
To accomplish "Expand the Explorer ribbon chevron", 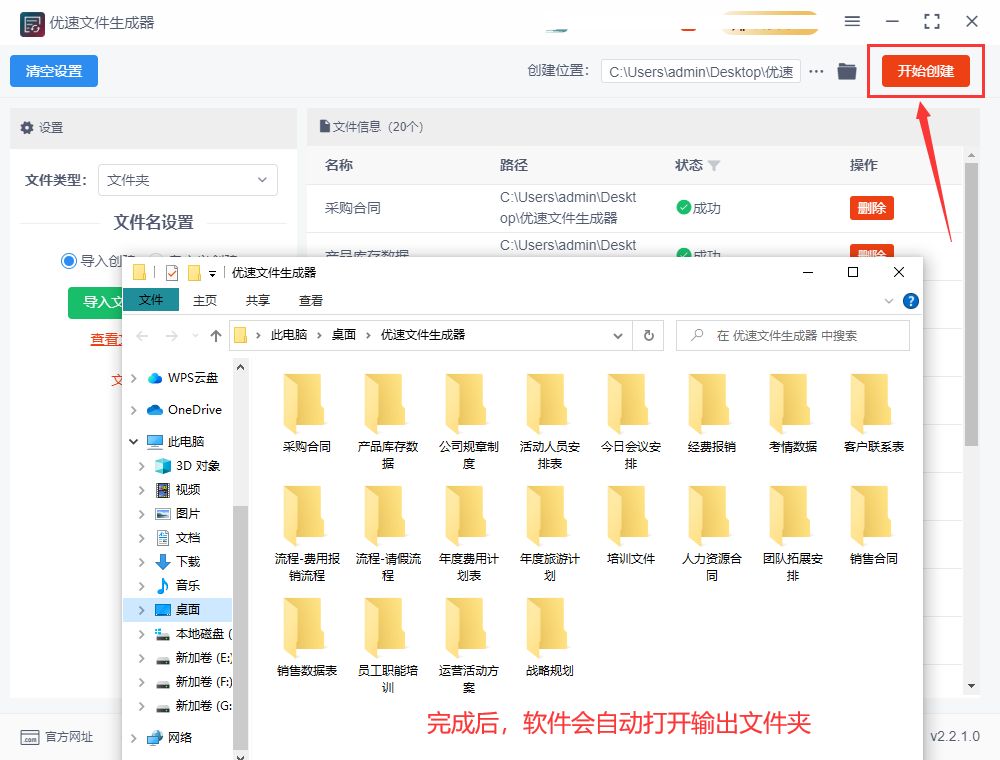I will point(888,301).
